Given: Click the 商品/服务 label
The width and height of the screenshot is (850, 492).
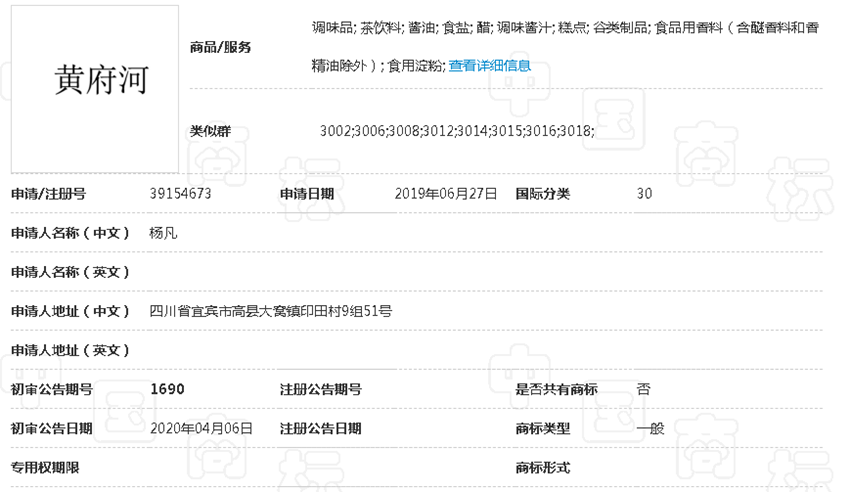Looking at the screenshot, I should pyautogui.click(x=221, y=47).
